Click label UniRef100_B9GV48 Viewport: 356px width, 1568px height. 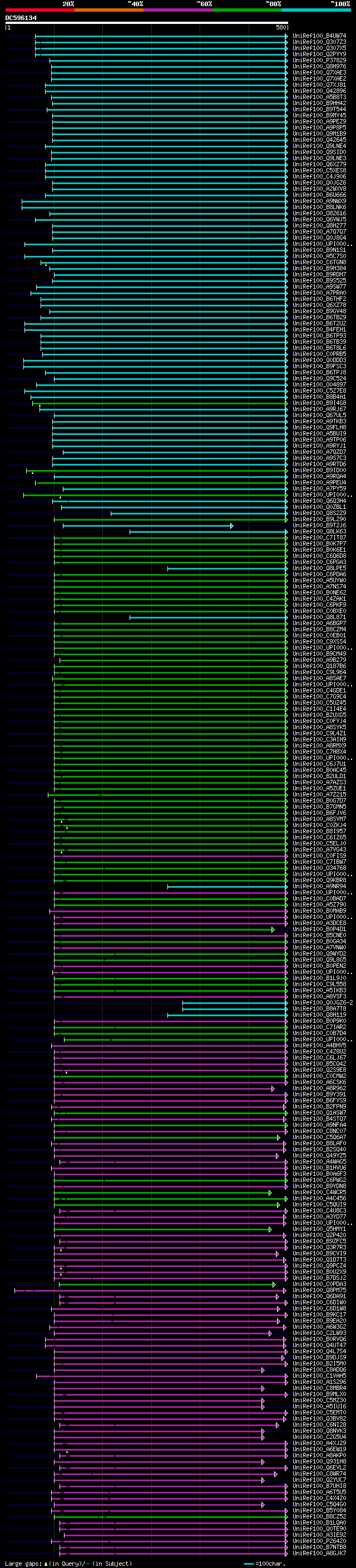tap(319, 311)
